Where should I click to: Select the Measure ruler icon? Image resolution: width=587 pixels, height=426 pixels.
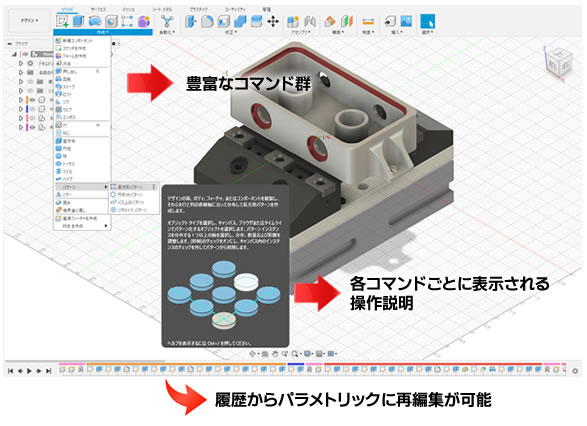(x=368, y=21)
